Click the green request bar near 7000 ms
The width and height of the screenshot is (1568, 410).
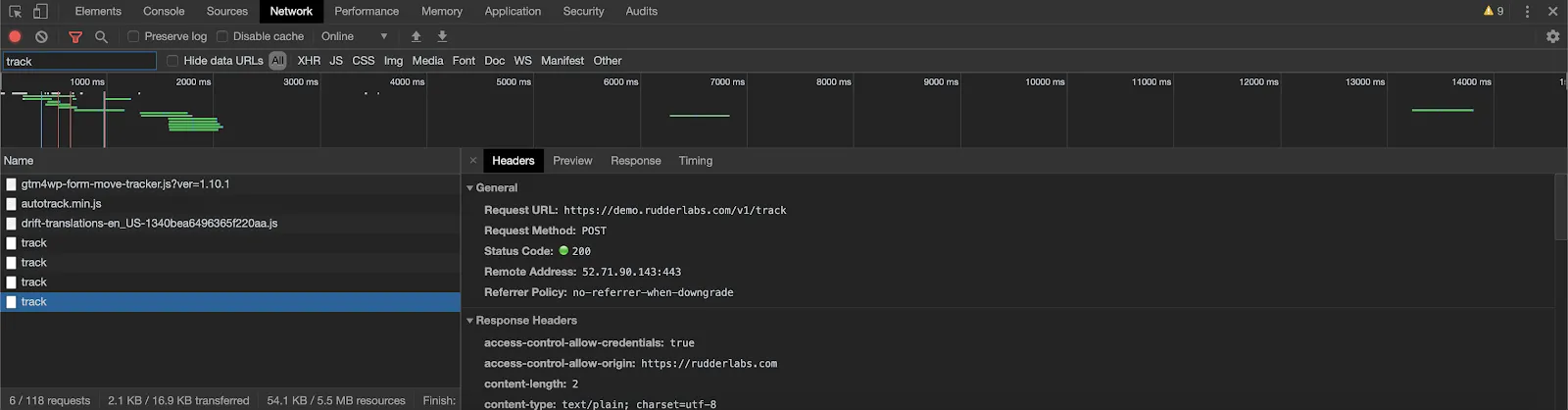tap(700, 116)
